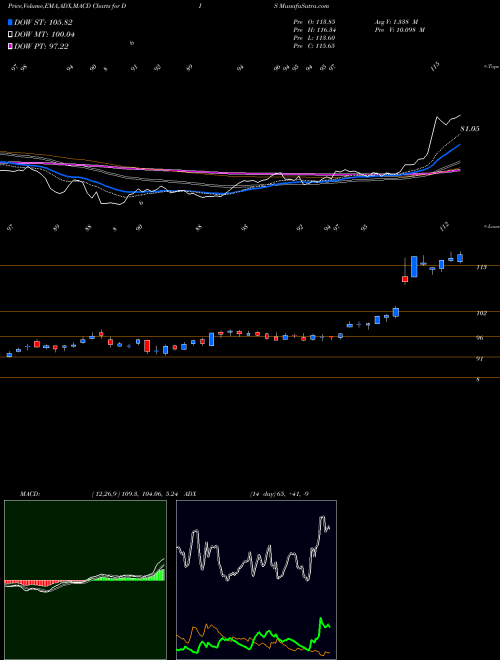This screenshot has width=500, height=660.
Task: Click the ADX '(14 day) 65, +41, -9' values
Action: 279,494
